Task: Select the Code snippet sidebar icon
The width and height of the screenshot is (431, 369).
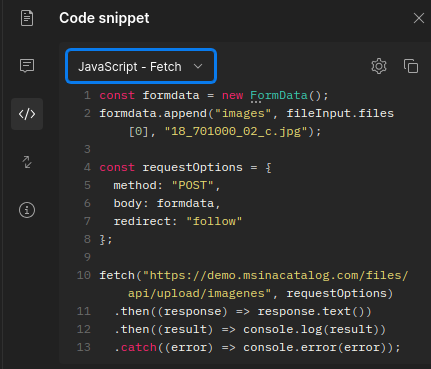Action: 27,114
